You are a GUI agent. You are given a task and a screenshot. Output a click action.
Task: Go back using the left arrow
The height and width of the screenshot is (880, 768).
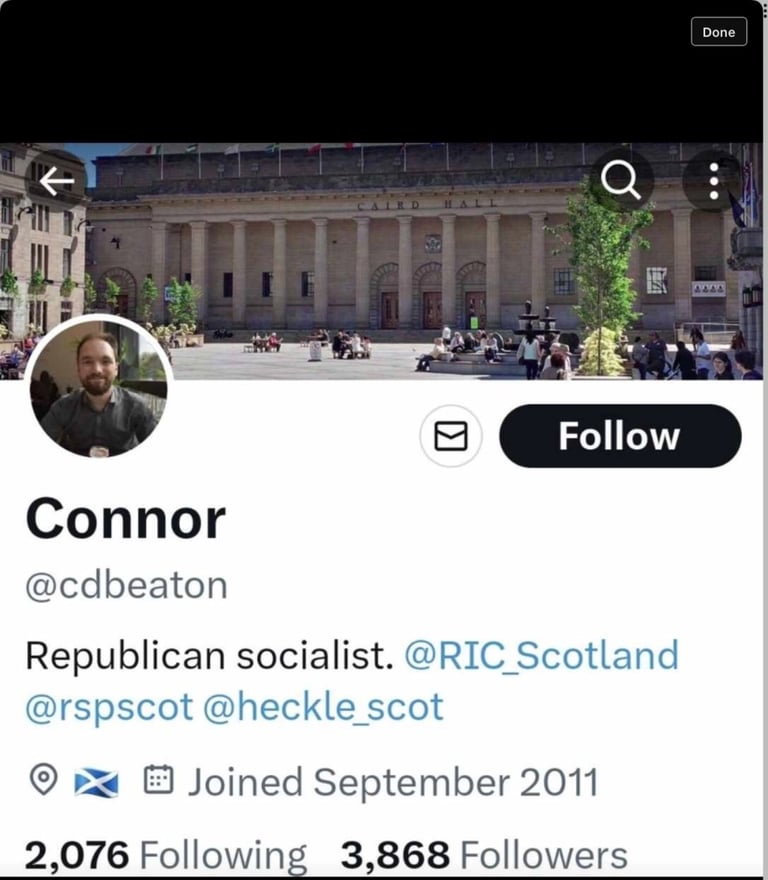57,181
